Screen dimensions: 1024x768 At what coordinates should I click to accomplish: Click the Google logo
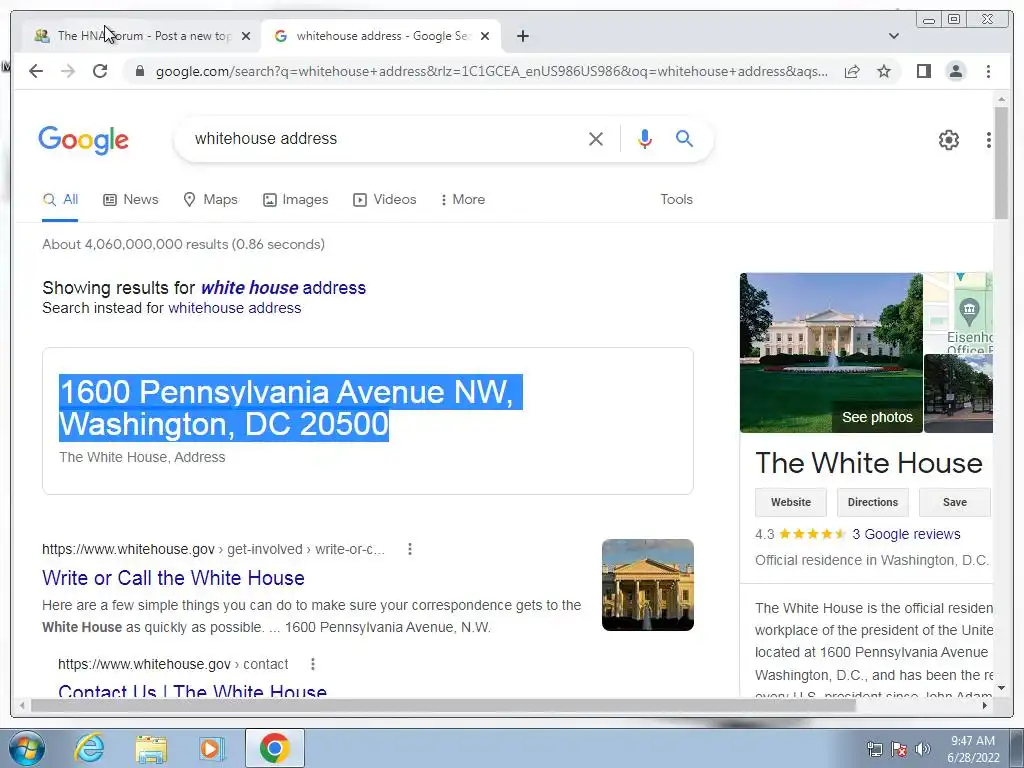click(84, 140)
